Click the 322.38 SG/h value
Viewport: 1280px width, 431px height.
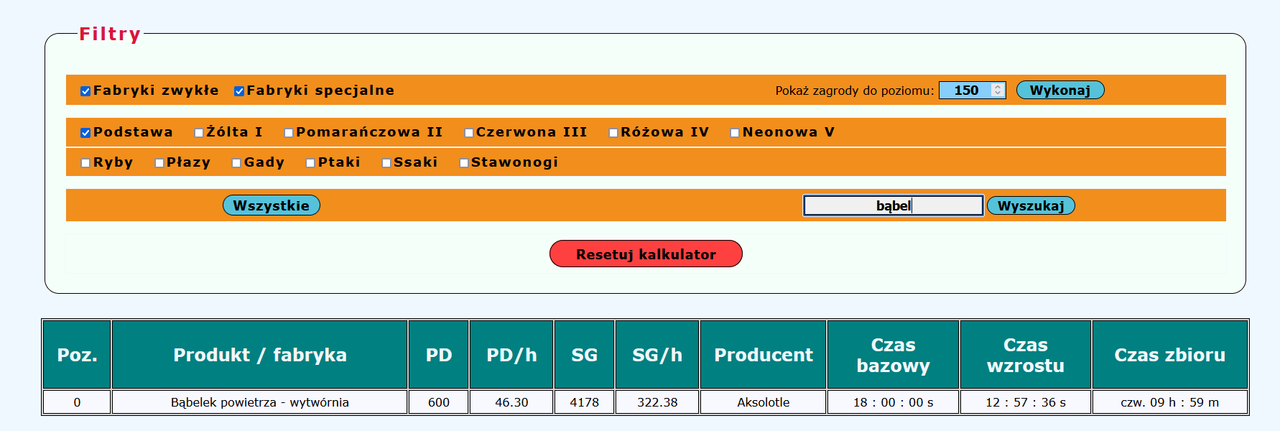click(657, 402)
